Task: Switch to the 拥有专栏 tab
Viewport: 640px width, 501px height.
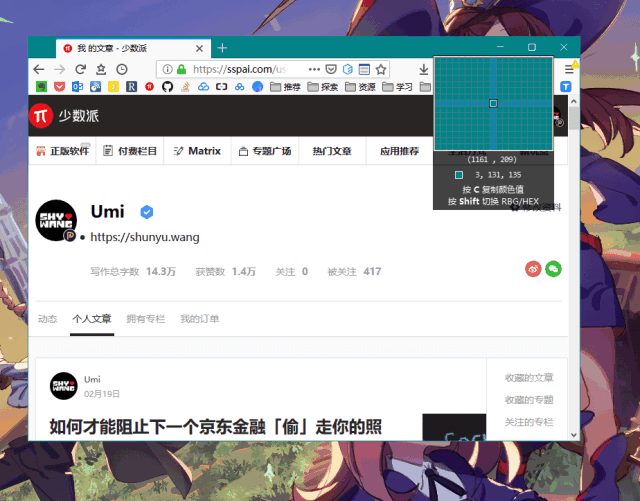Action: [146, 319]
